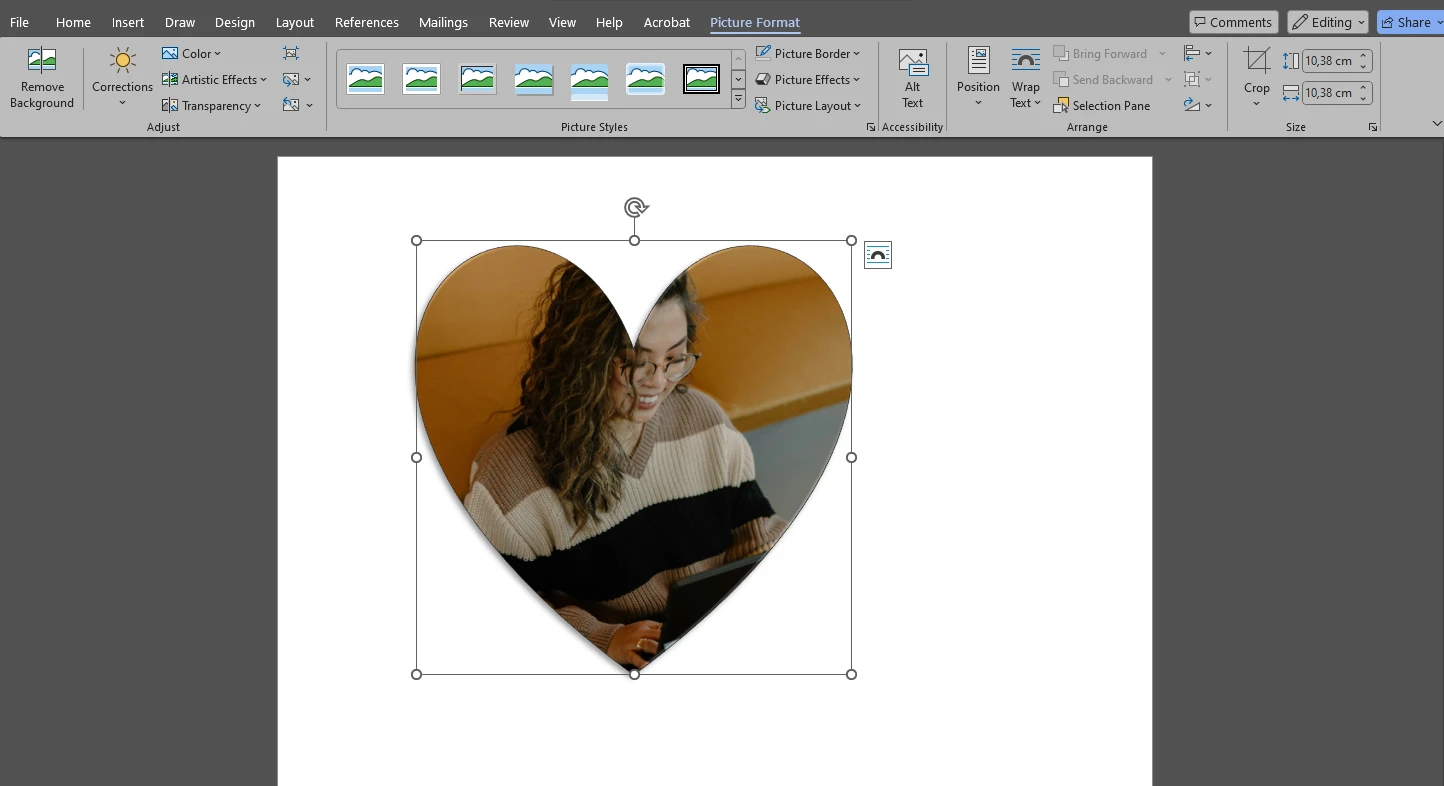1444x786 pixels.
Task: Switch to the Mailings tab
Action: point(443,22)
